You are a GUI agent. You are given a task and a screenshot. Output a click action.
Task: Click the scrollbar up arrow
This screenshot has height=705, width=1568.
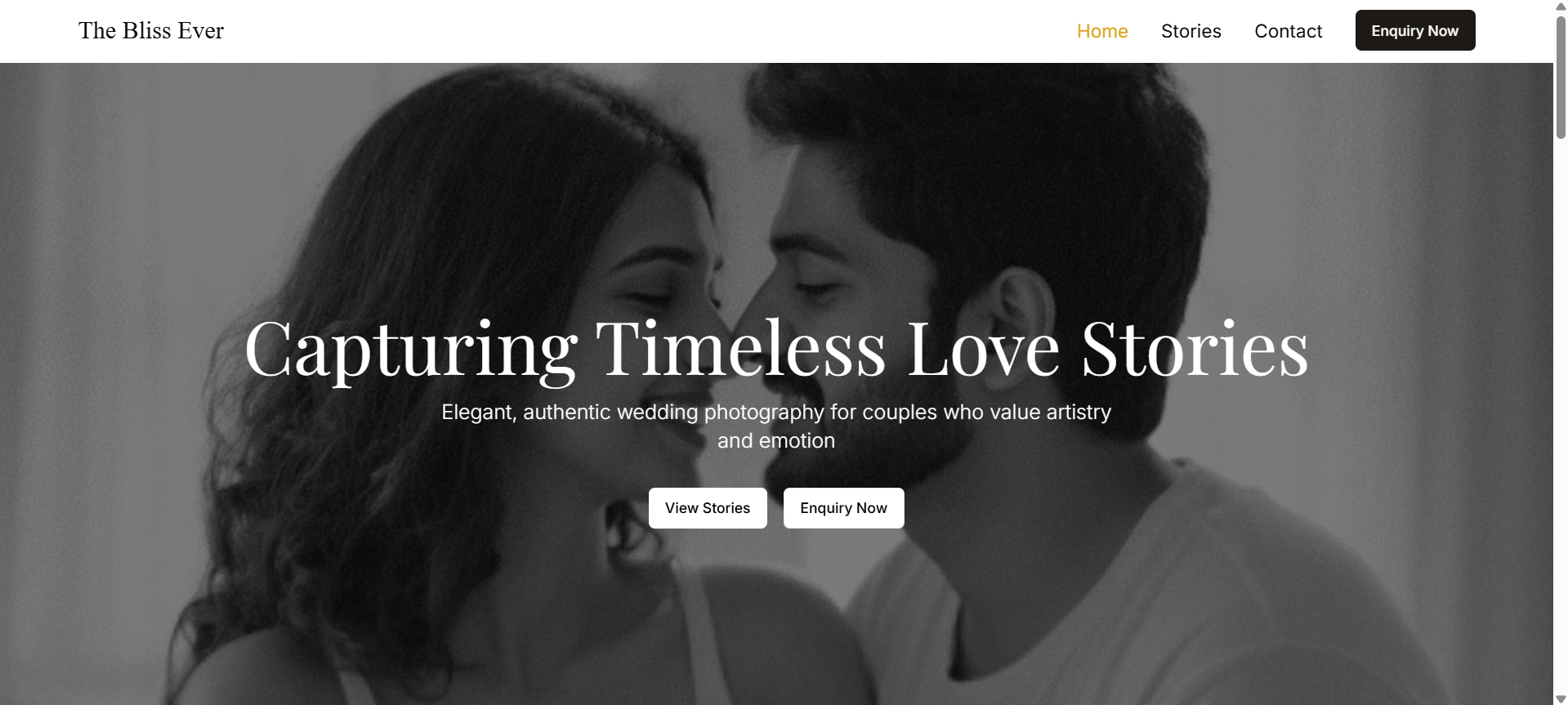click(1561, 7)
